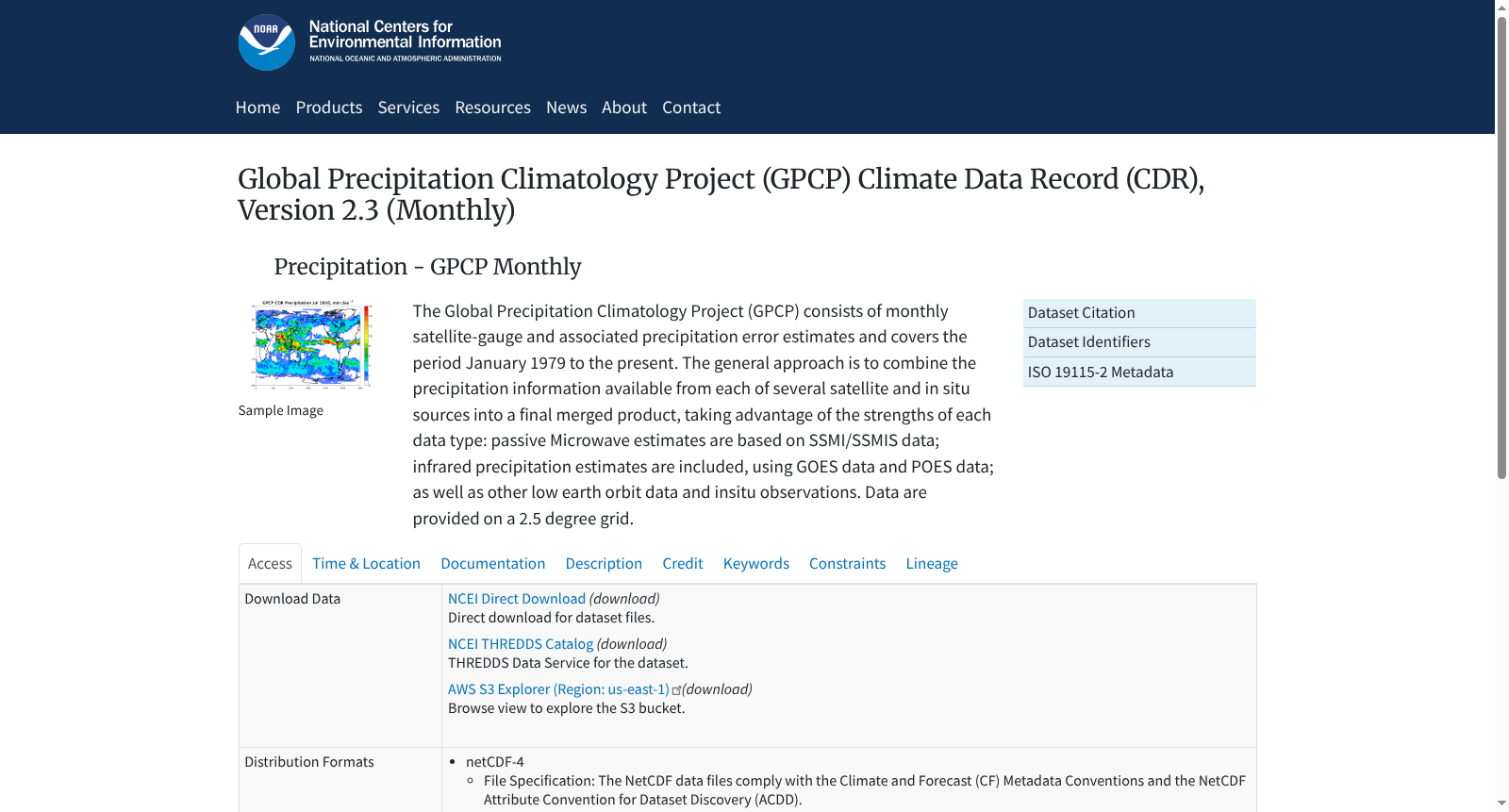
Task: Click 'Browse view to explore the S3 bucket.' text
Action: tap(566, 708)
